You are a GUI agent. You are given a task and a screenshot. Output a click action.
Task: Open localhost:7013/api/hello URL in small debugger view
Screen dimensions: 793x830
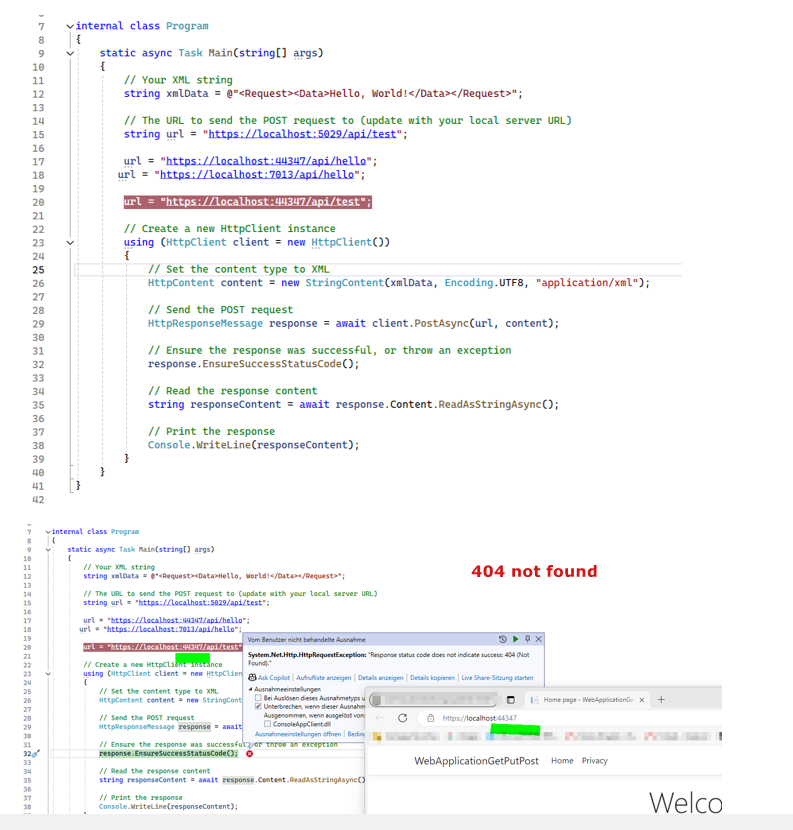point(171,629)
